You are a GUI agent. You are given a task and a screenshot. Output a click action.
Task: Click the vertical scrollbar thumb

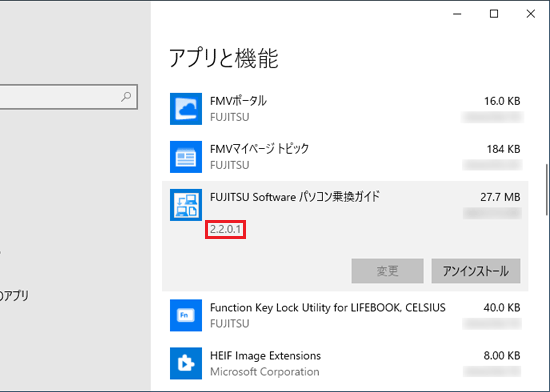(x=547, y=190)
